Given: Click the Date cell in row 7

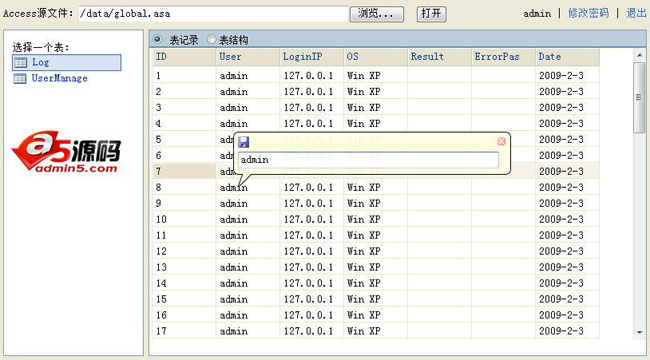Looking at the screenshot, I should (x=568, y=171).
